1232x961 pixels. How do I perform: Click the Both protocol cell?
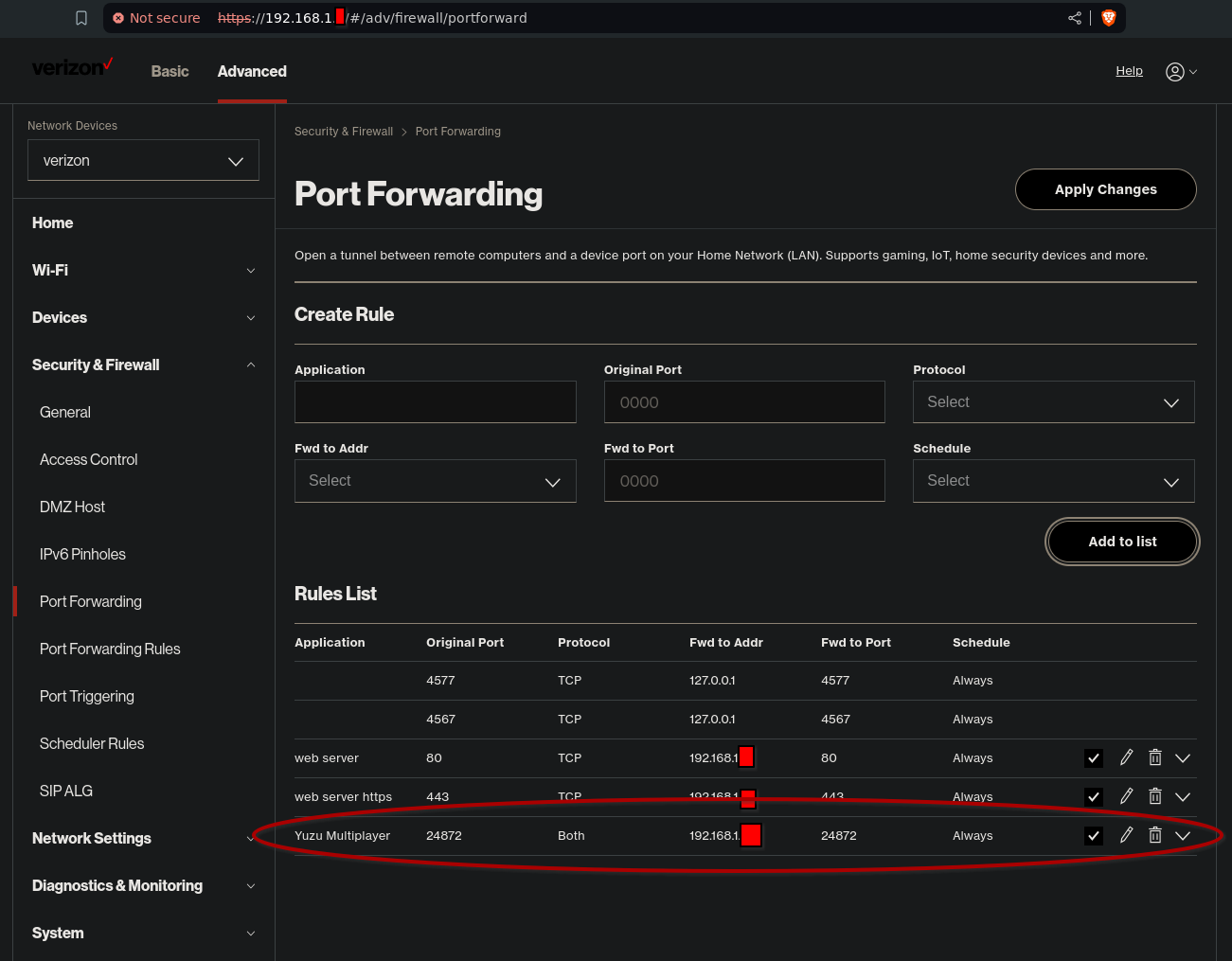(571, 835)
